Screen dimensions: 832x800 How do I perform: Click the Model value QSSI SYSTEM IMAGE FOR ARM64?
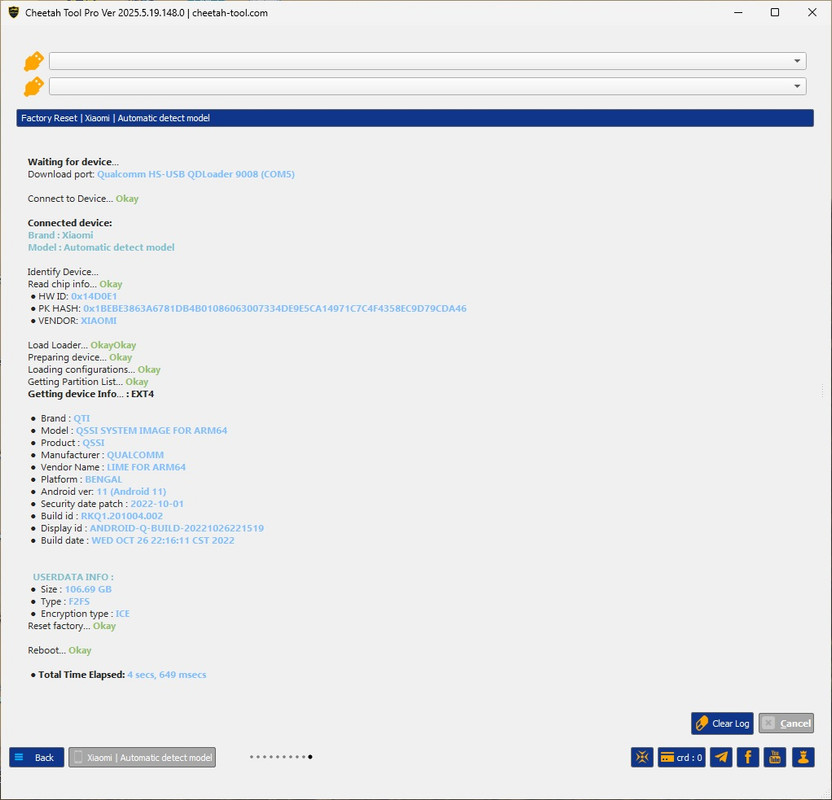point(151,430)
